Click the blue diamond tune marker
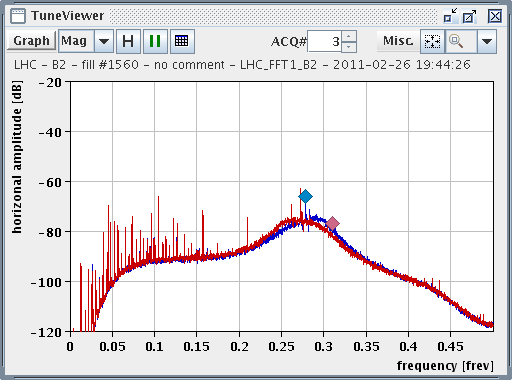The height and width of the screenshot is (380, 512). click(305, 196)
